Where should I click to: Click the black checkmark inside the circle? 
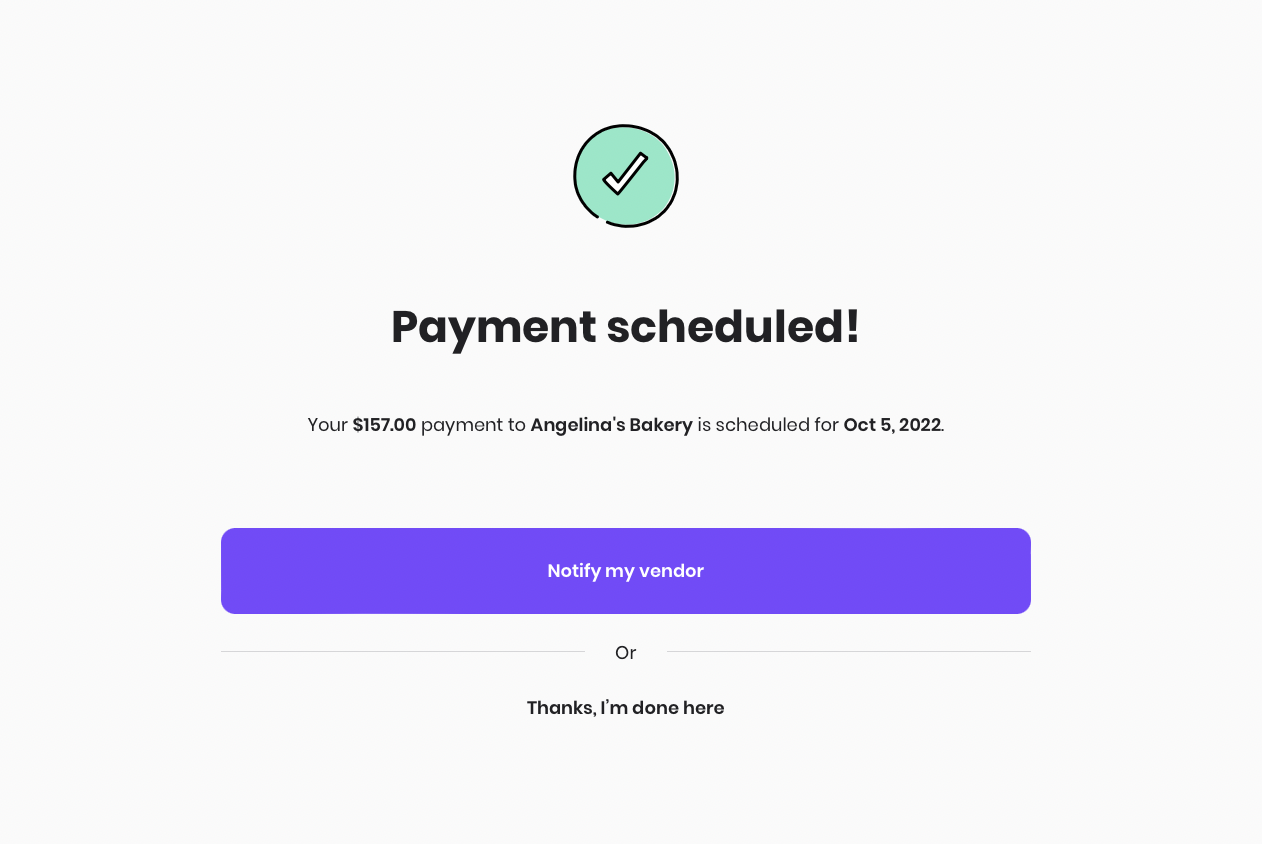626,174
